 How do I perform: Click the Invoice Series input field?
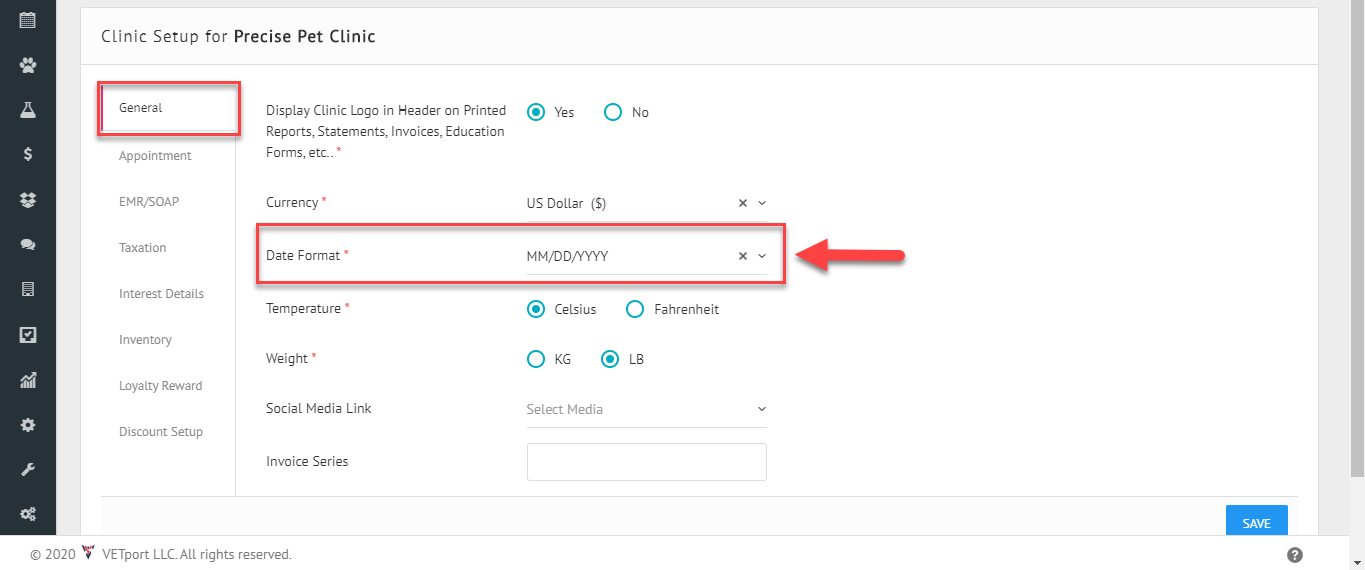[647, 462]
